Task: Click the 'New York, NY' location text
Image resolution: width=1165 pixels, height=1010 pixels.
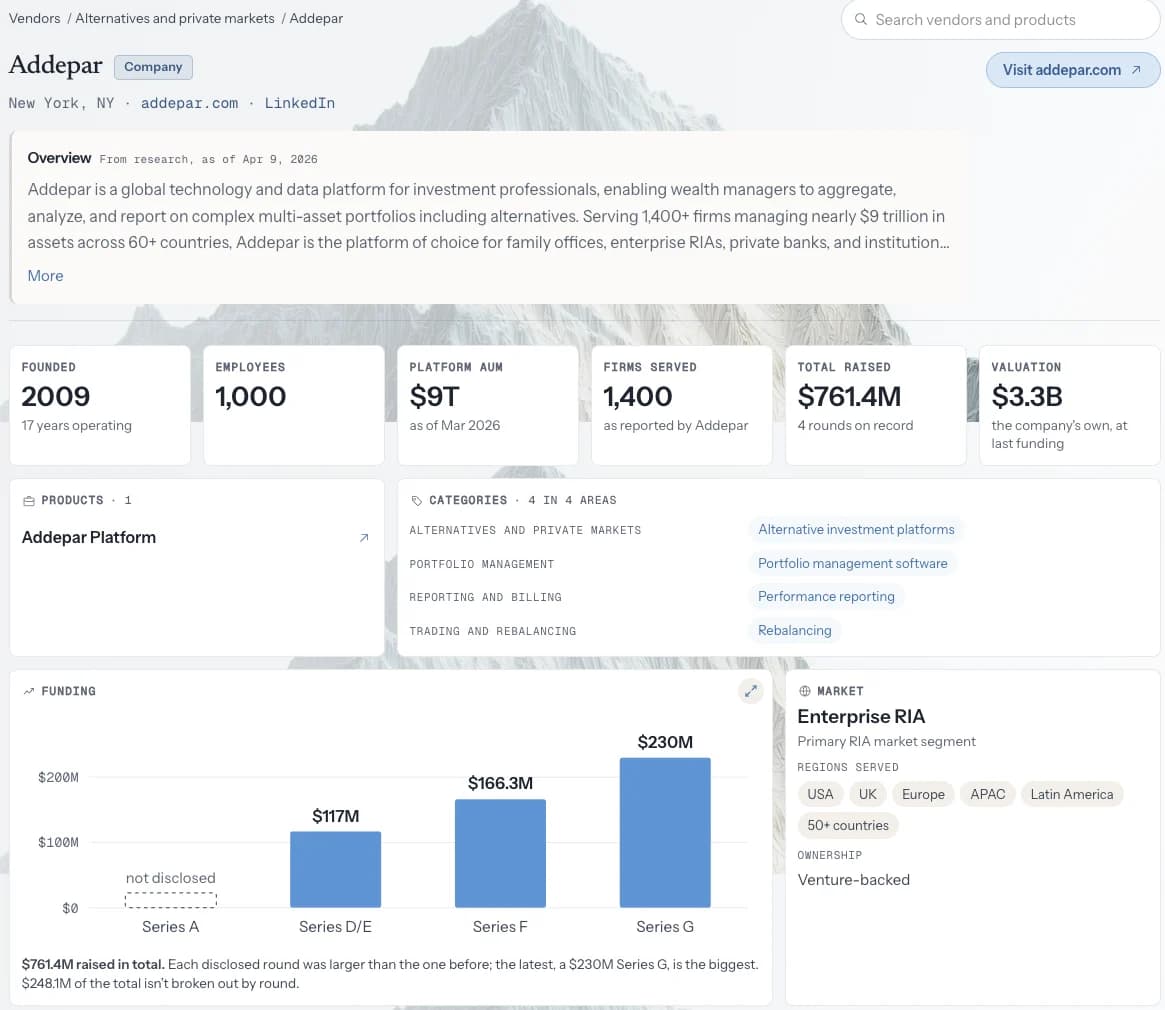Action: tap(61, 103)
